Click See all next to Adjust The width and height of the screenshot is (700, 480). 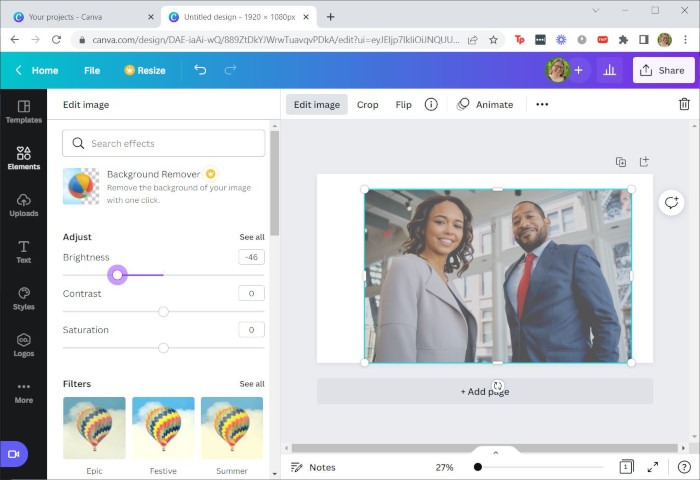pos(252,237)
